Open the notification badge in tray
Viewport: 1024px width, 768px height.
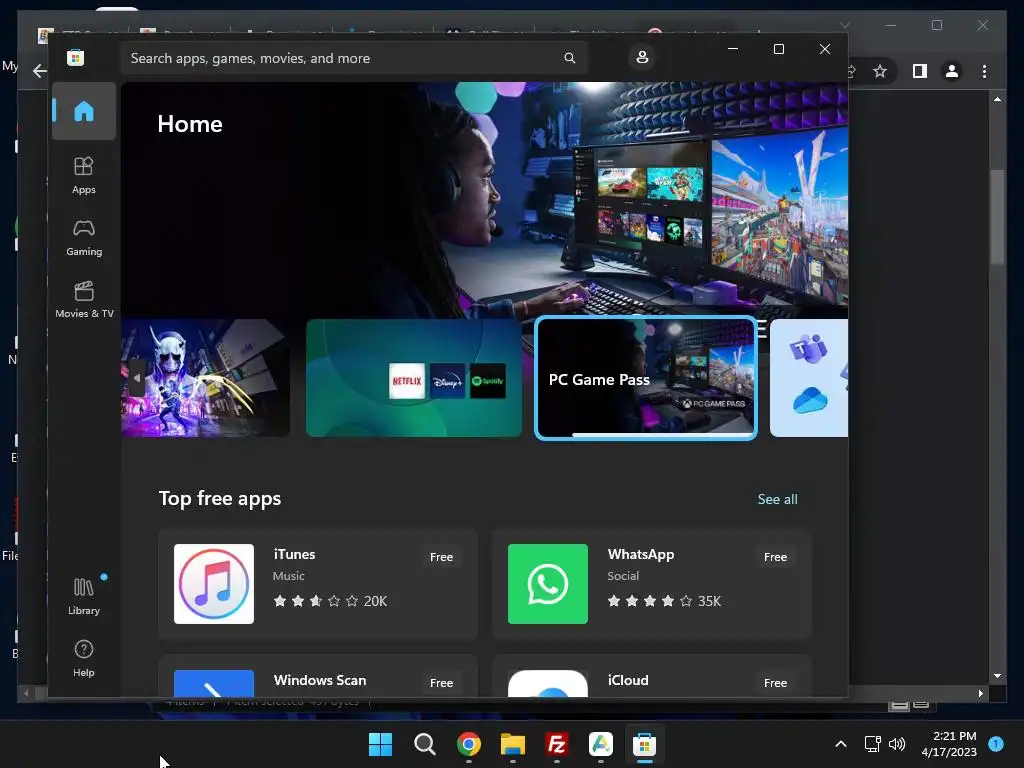pyautogui.click(x=996, y=744)
